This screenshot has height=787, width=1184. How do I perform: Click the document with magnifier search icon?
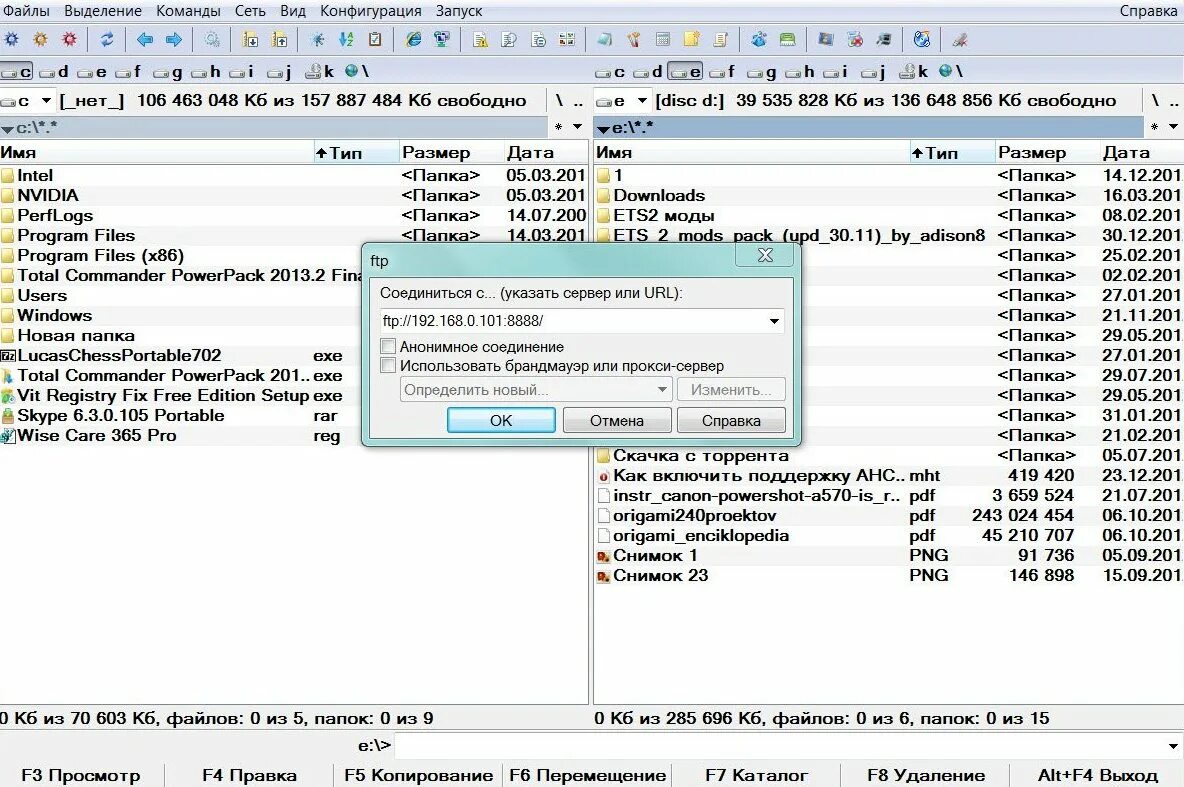[x=509, y=39]
